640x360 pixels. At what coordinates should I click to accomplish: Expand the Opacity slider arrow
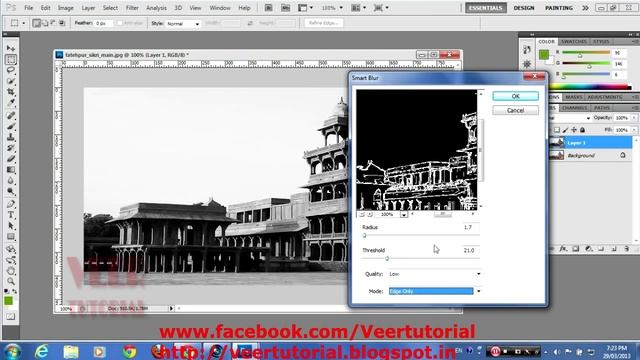click(x=634, y=118)
